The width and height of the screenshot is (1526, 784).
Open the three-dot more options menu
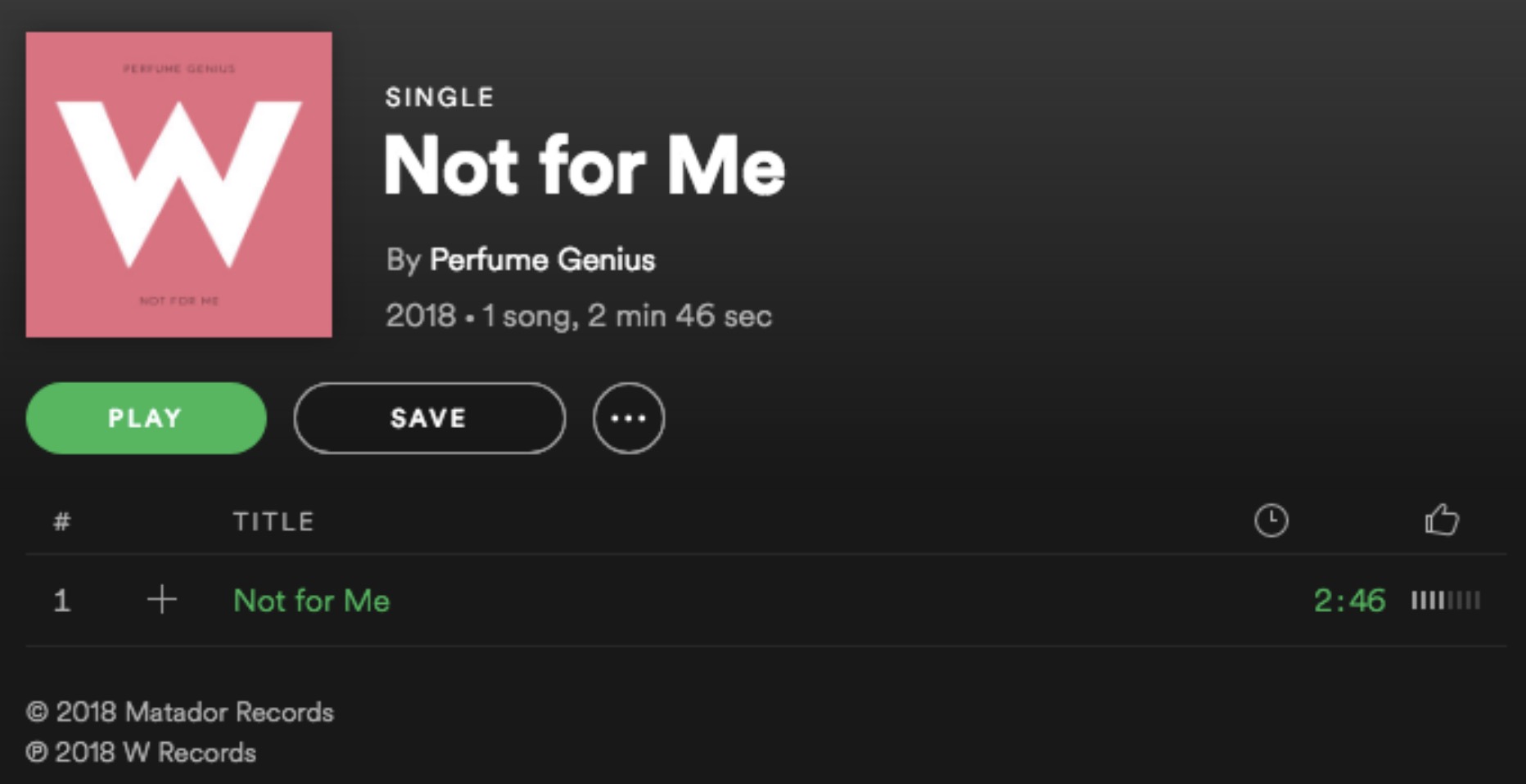628,418
